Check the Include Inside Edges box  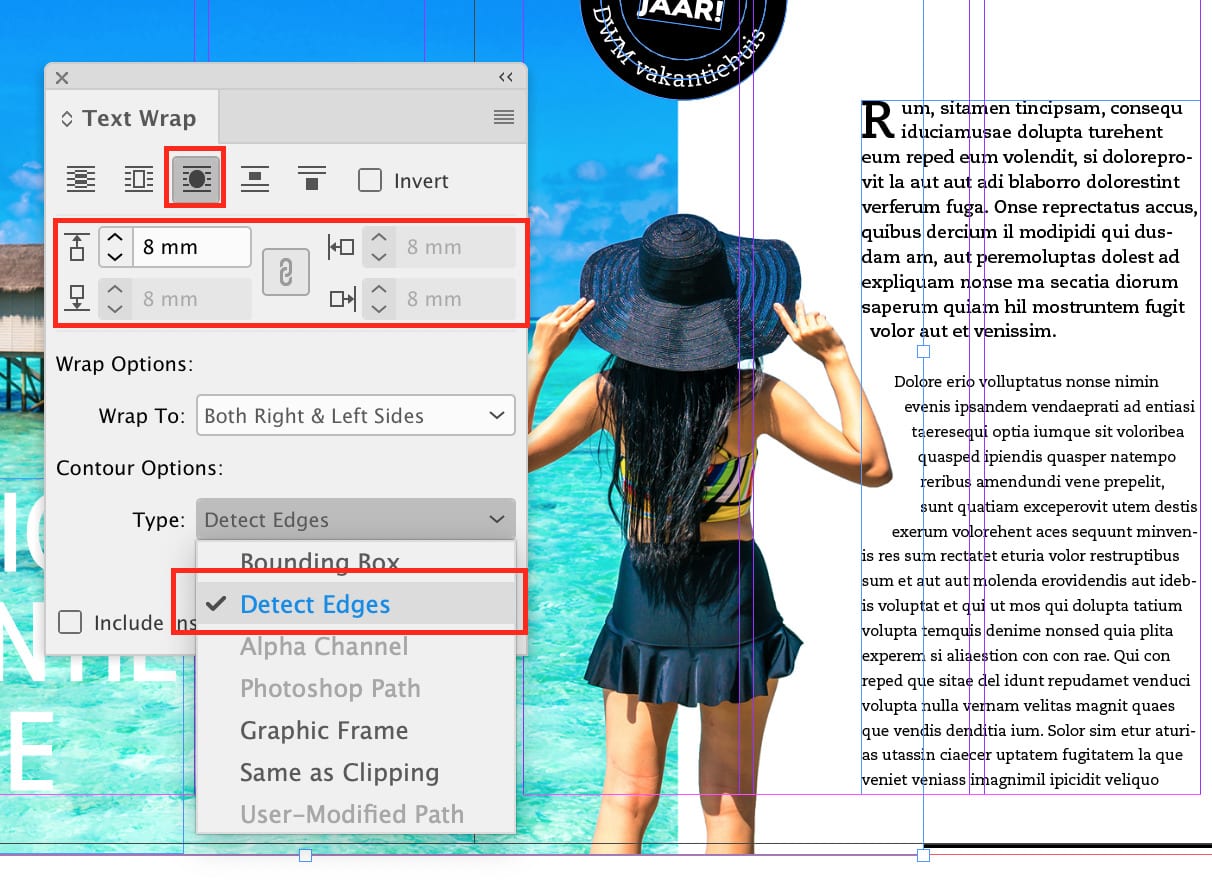tap(70, 622)
